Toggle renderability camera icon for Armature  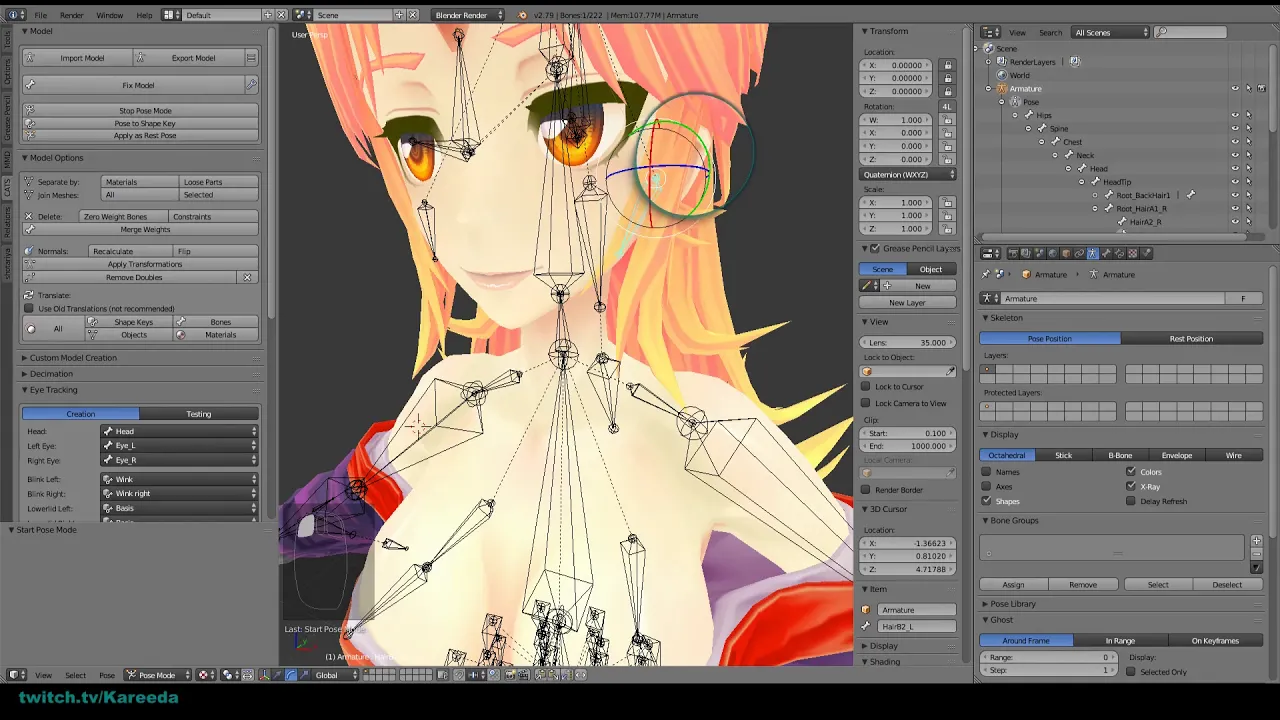pyautogui.click(x=1262, y=88)
